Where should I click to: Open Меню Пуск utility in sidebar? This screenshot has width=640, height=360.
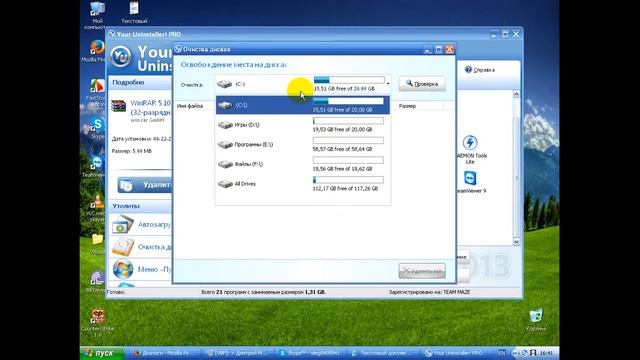coord(141,269)
